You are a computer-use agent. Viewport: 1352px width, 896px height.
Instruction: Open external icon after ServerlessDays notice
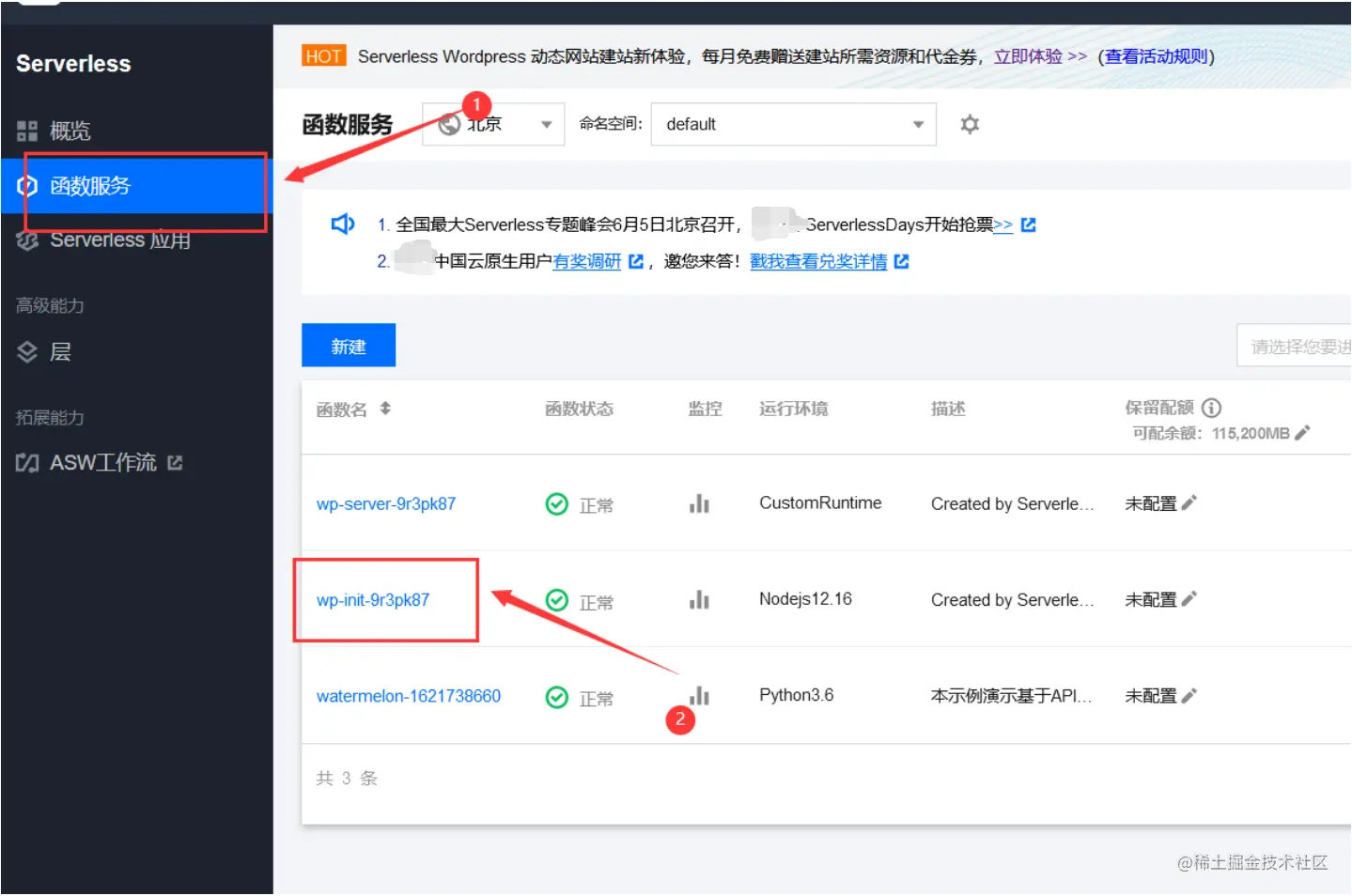pyautogui.click(x=1028, y=224)
